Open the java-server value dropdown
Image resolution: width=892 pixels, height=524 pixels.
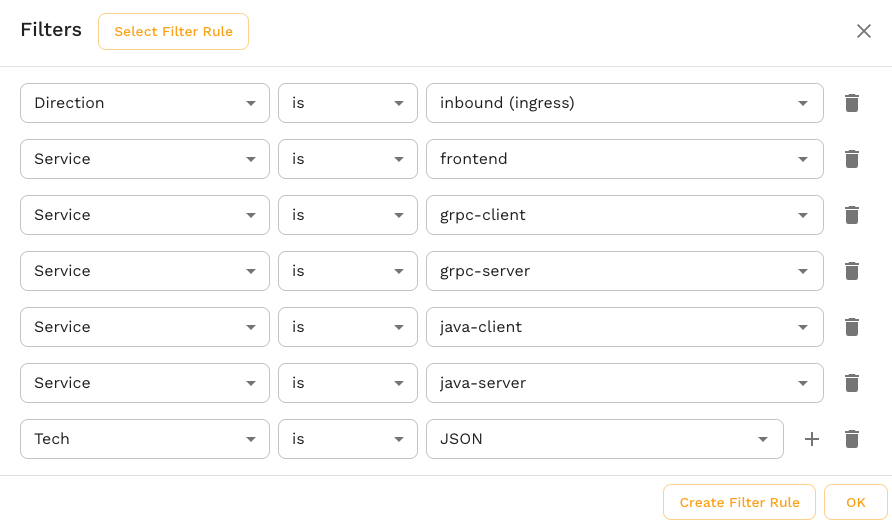click(x=625, y=383)
